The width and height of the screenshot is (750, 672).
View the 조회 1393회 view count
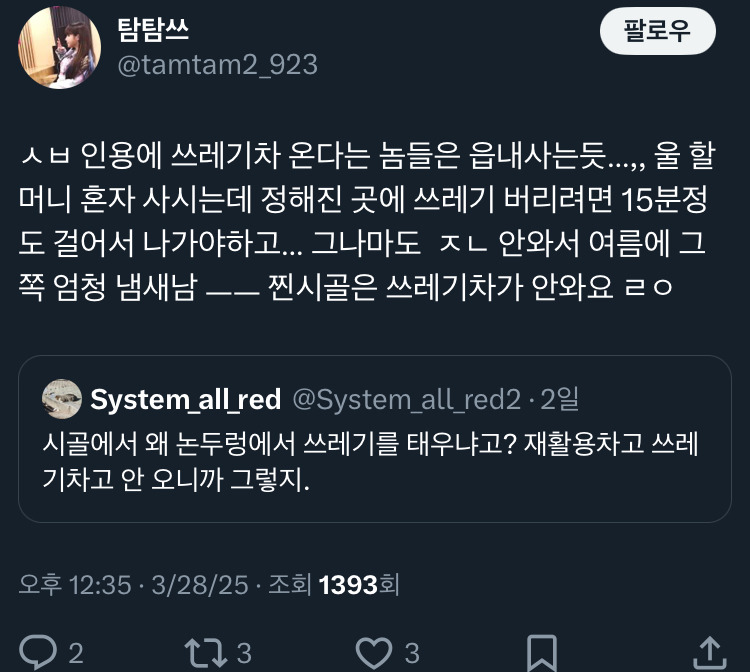334,584
